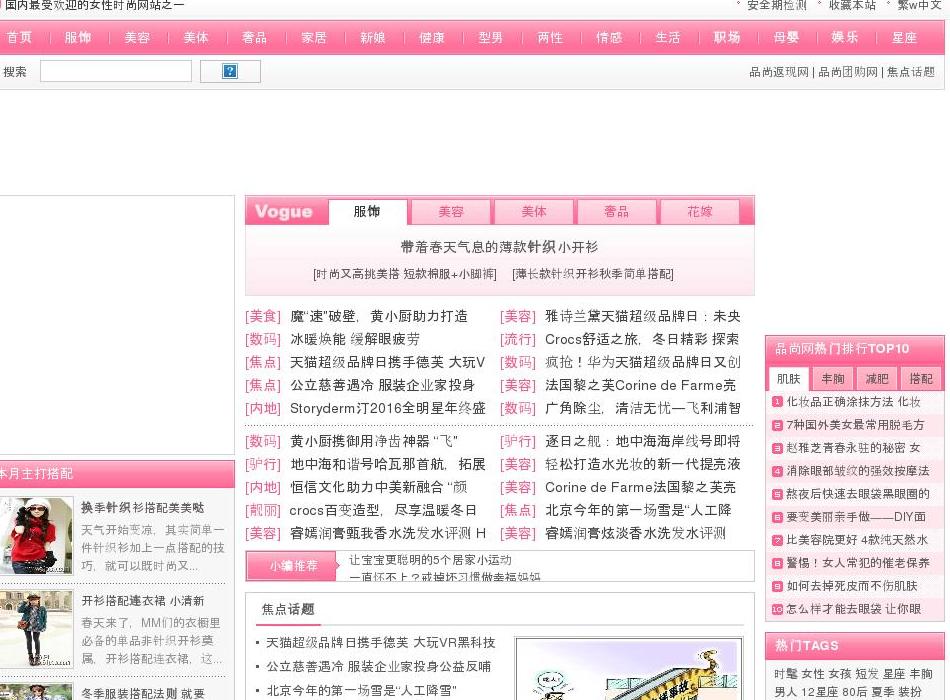
Task: Open article 黄小厨携御用净齿神器
Action: coord(374,441)
